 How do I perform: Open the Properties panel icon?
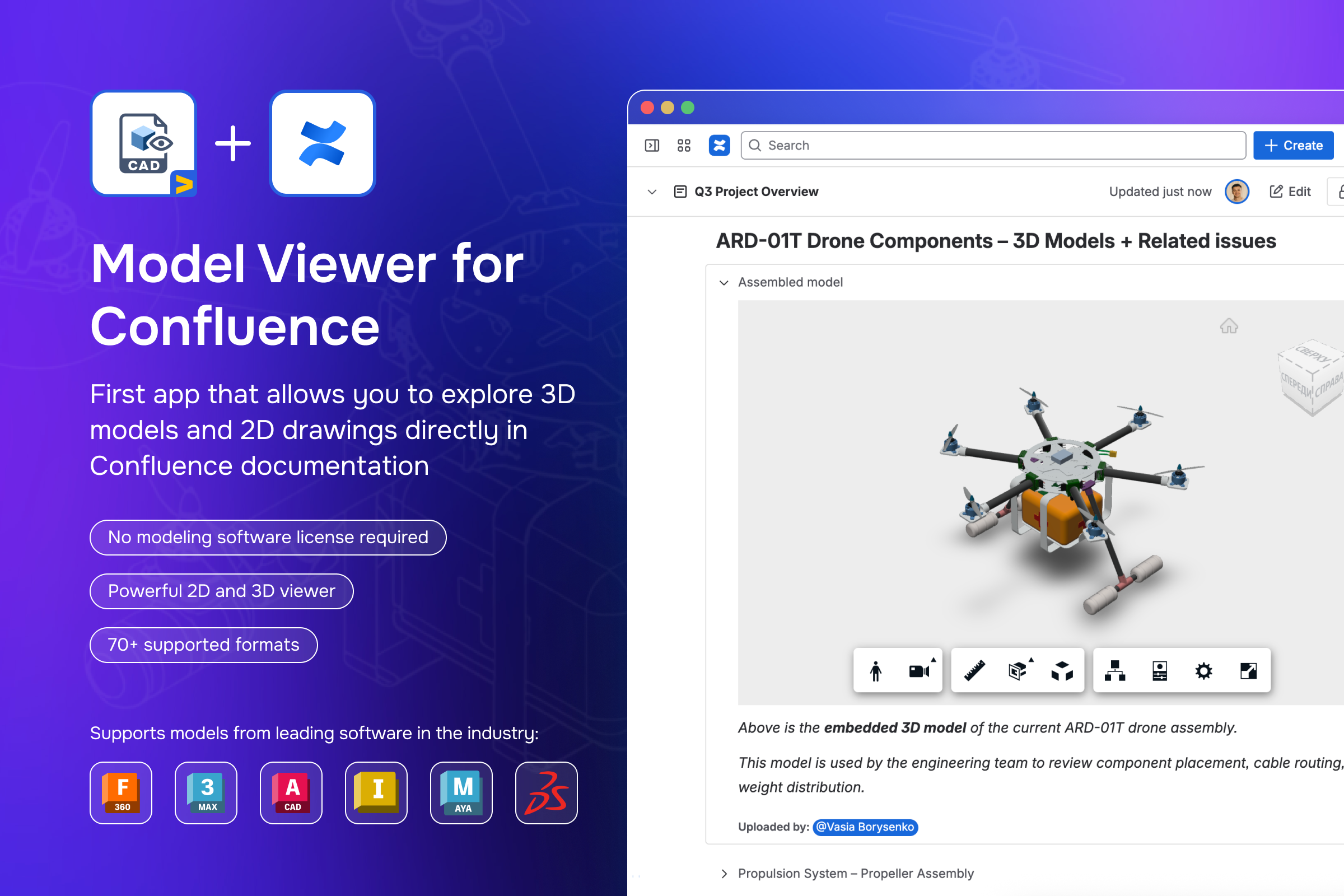1159,671
